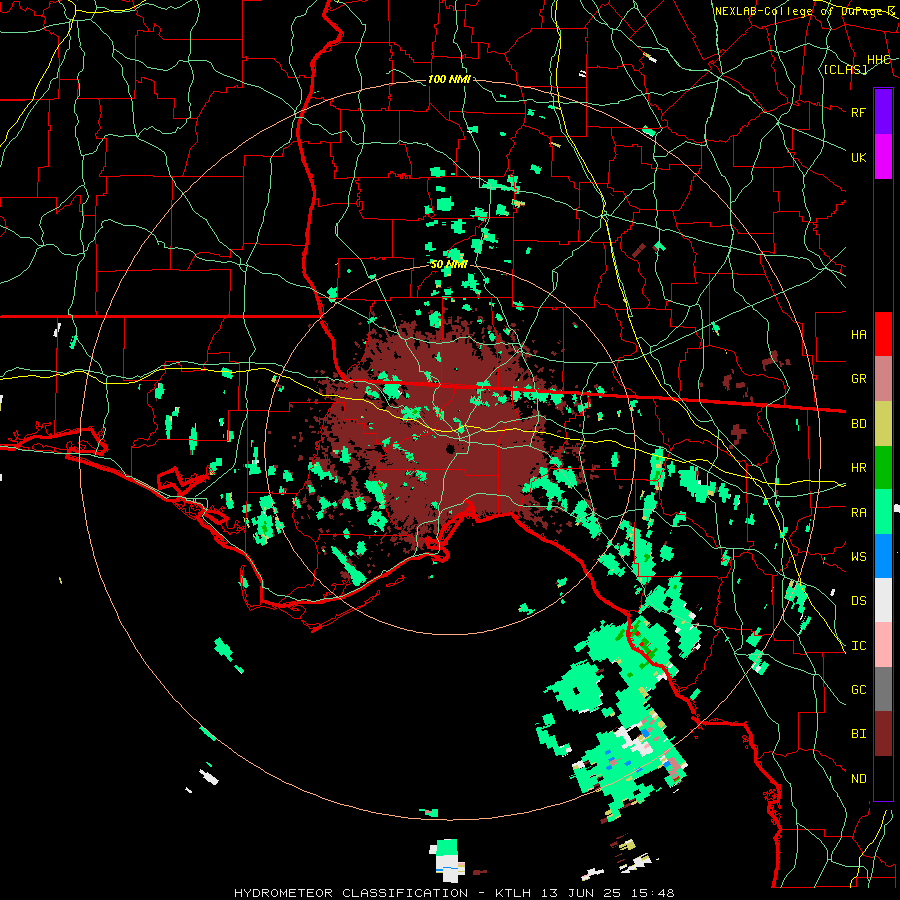Image resolution: width=900 pixels, height=900 pixels.
Task: Click the 100 NMI range ring label
Action: click(x=449, y=79)
